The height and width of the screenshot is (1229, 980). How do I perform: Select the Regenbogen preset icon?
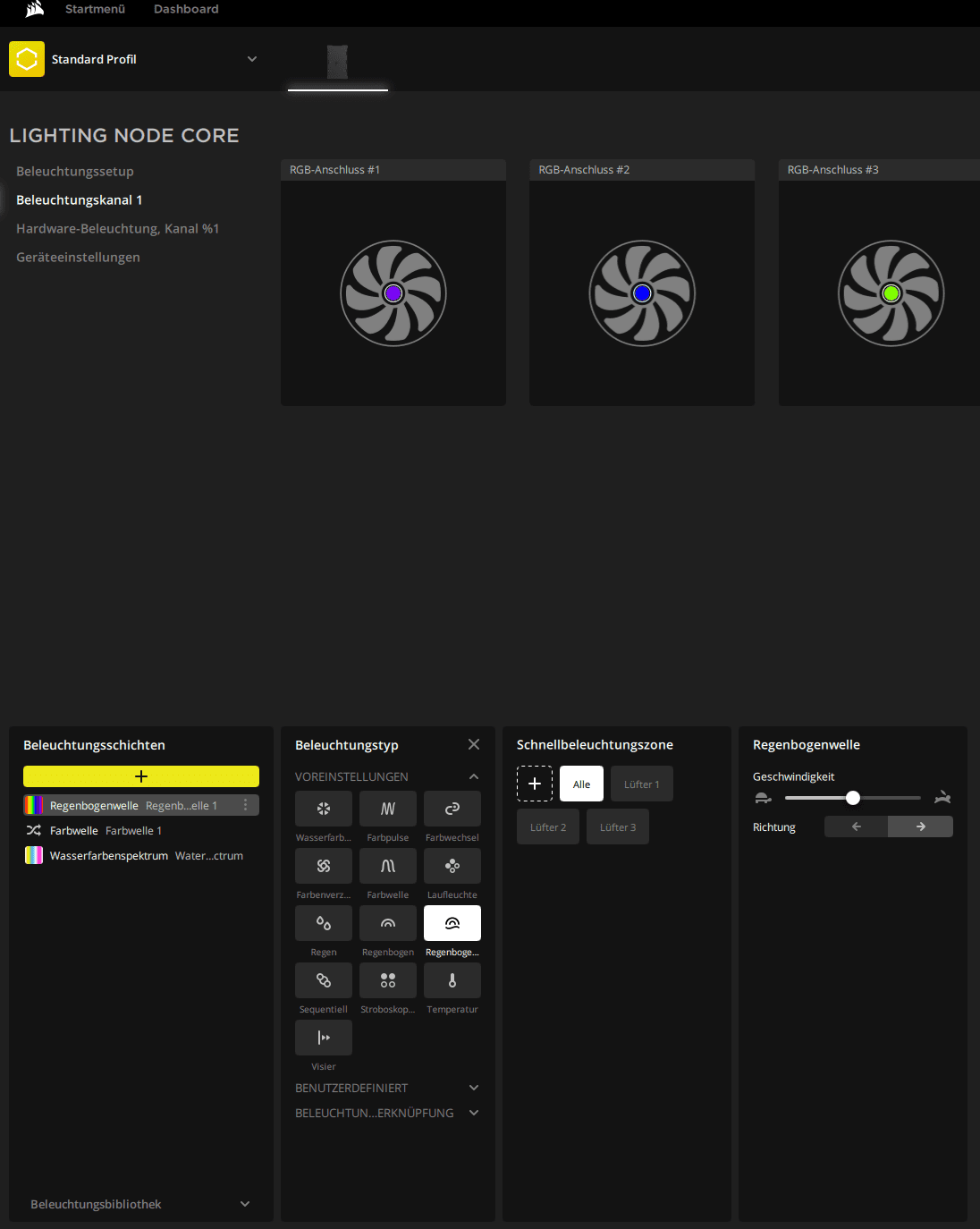[388, 923]
